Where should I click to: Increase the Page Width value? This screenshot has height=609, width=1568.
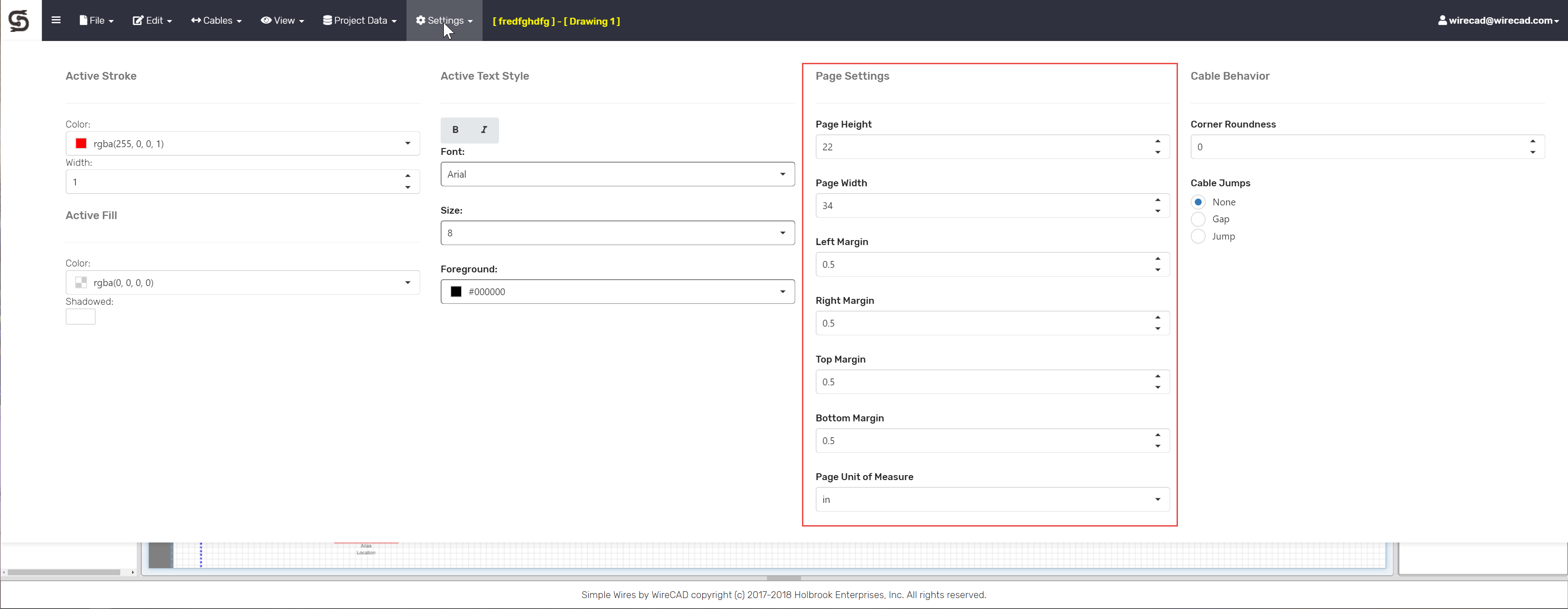coord(1158,200)
